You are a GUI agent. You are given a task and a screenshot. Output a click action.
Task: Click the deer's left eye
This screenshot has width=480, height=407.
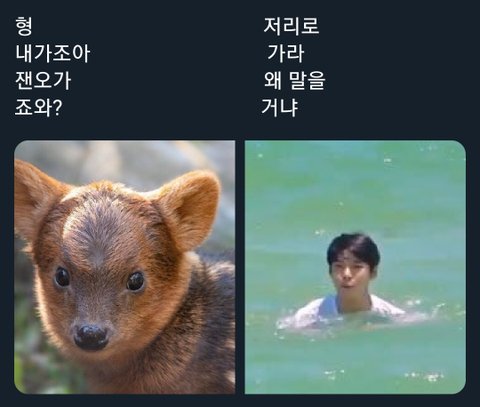pos(62,277)
